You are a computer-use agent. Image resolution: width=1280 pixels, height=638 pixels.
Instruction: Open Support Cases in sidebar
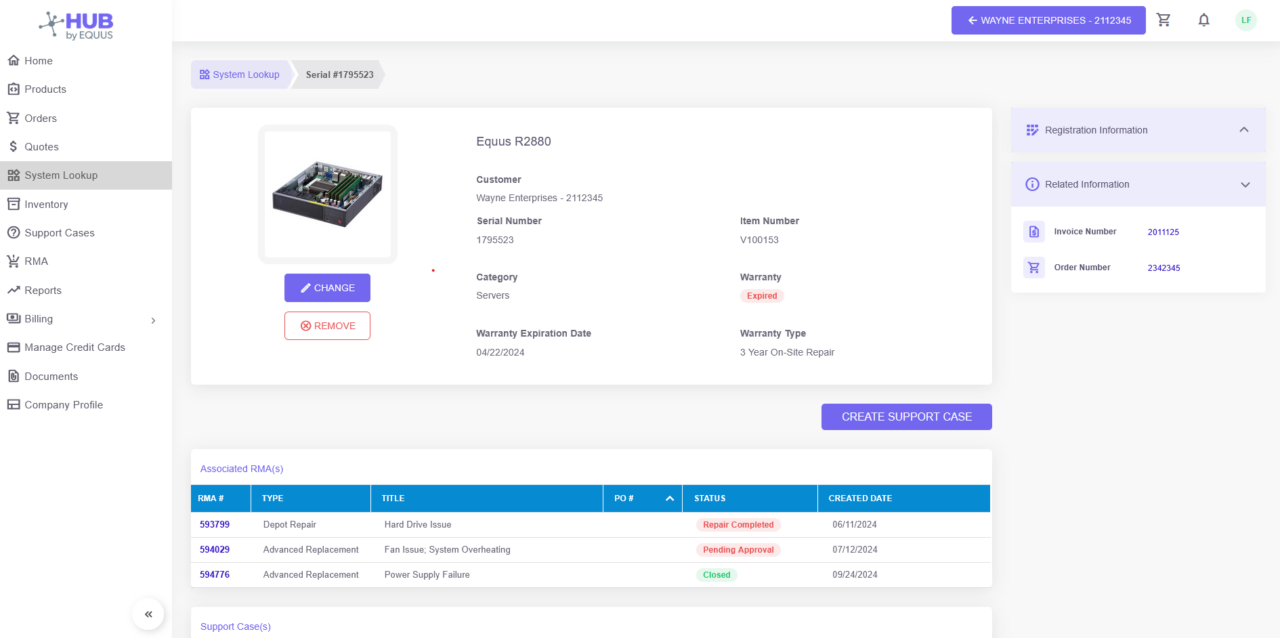click(86, 233)
